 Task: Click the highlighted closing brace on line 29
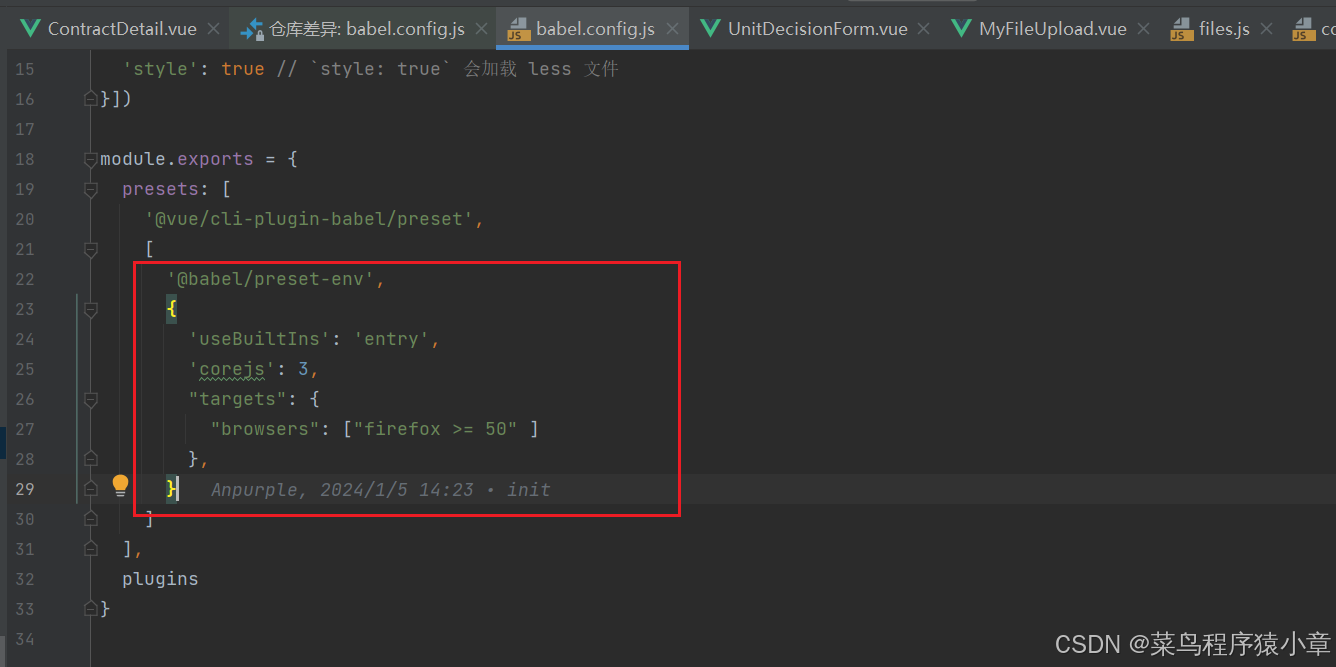point(172,489)
